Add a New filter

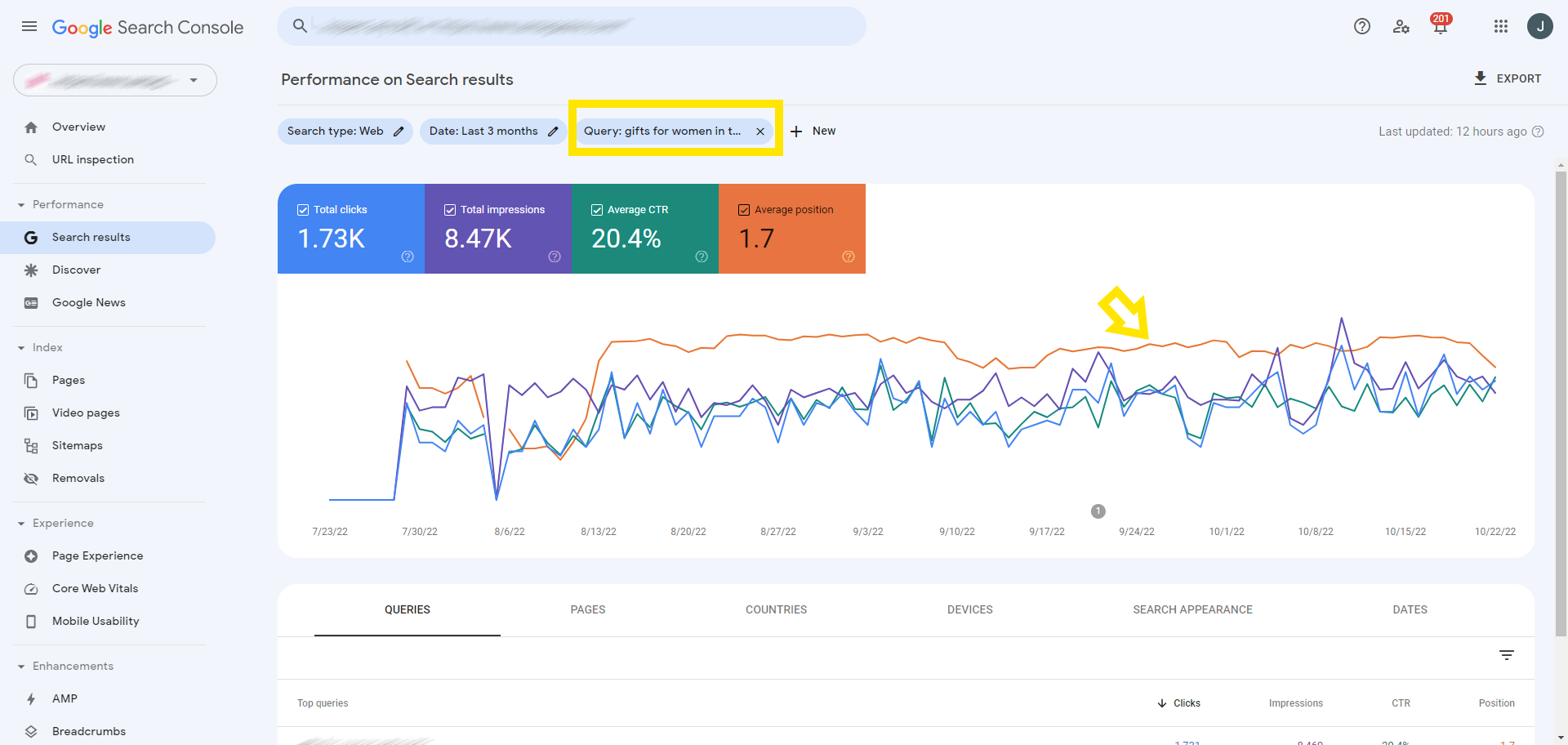click(813, 132)
